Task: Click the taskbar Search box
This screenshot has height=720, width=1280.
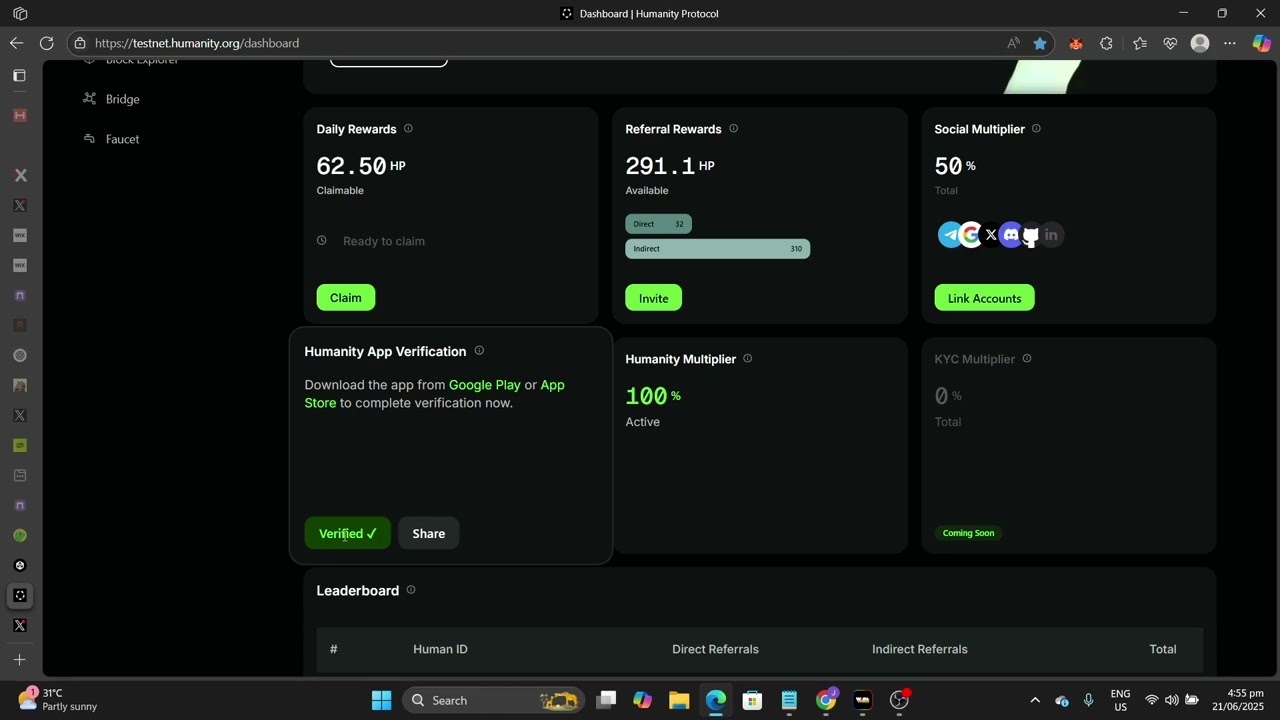Action: click(495, 700)
